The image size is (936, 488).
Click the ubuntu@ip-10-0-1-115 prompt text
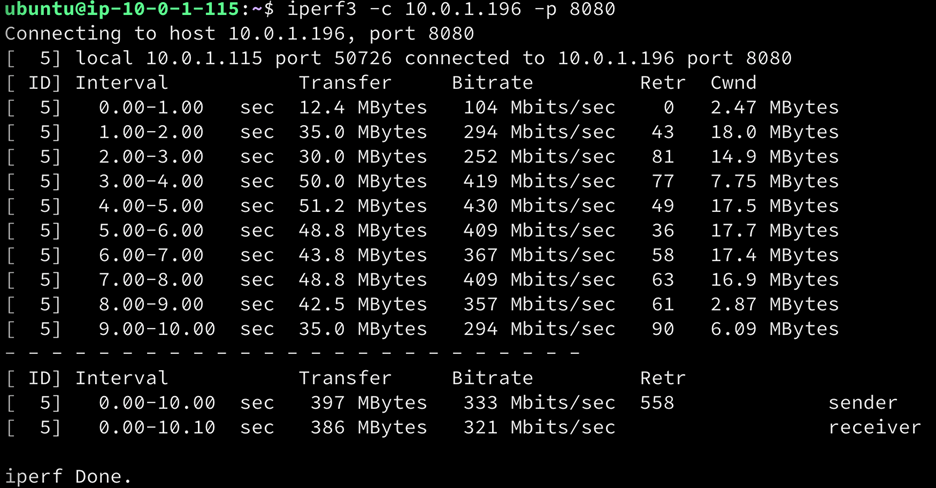point(121,10)
